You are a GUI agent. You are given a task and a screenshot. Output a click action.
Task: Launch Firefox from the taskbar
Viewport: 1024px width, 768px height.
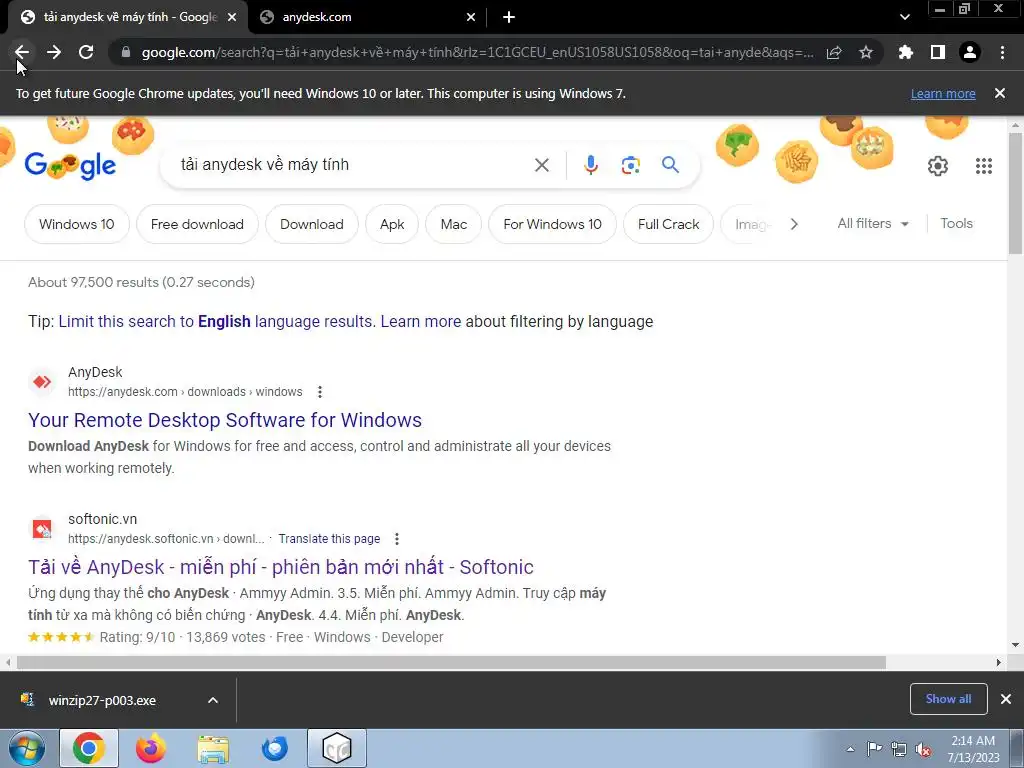coord(151,748)
